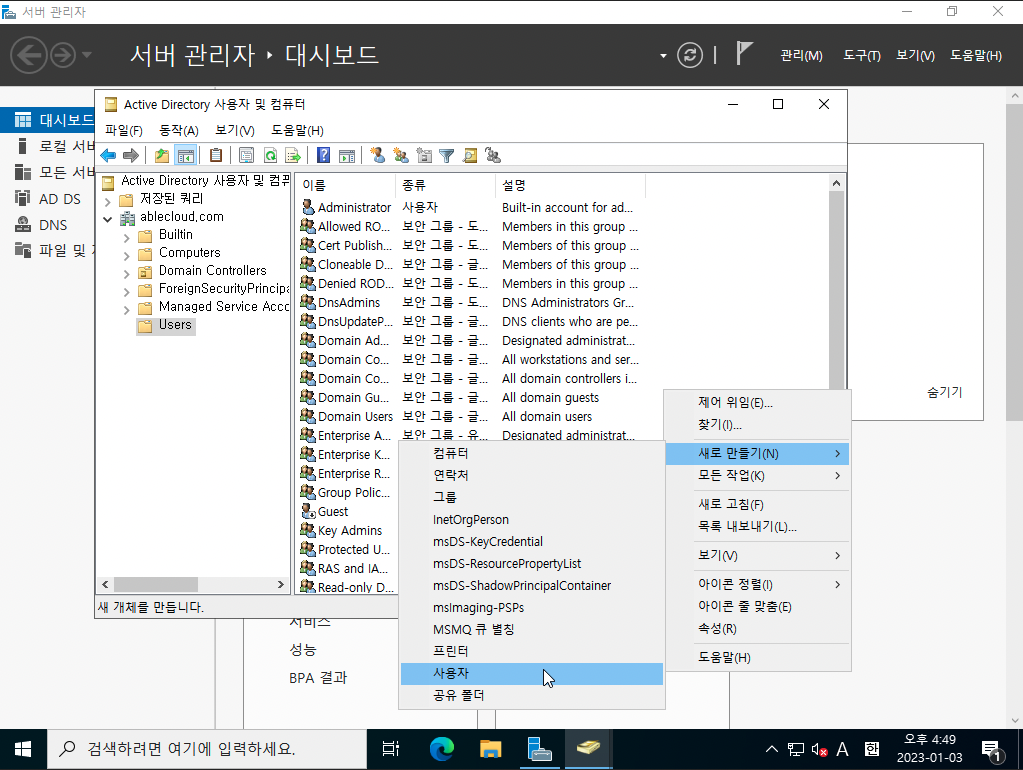
Task: Open the 파일(F) menu
Action: (124, 131)
